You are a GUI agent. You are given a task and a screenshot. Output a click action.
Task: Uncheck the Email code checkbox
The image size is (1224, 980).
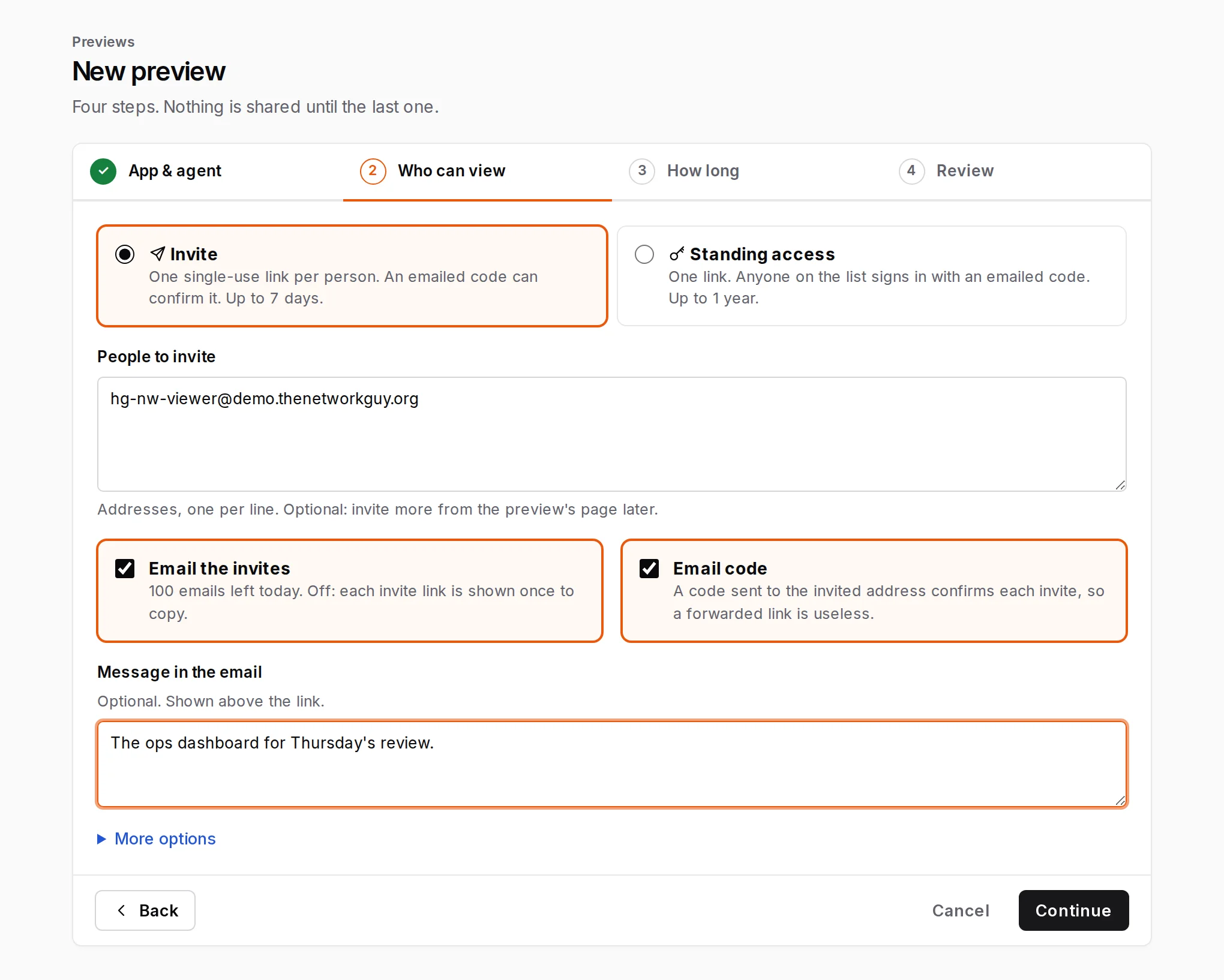[x=649, y=569]
